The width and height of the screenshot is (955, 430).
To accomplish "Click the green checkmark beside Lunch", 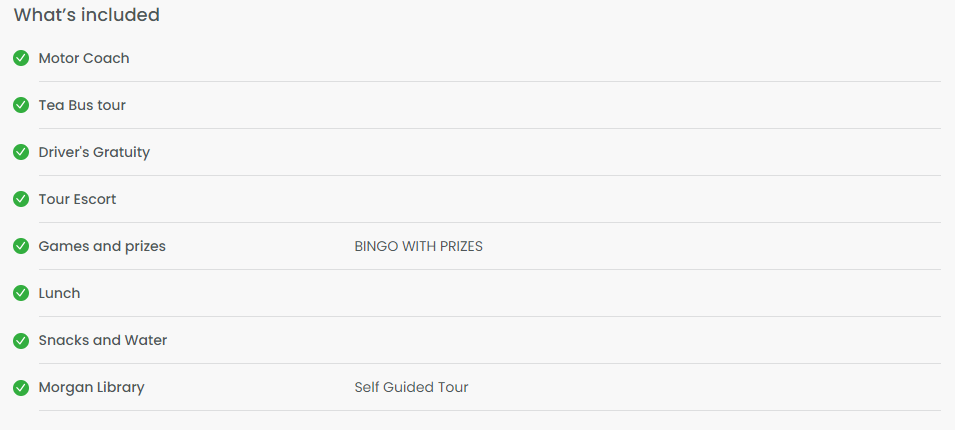I will click(21, 293).
